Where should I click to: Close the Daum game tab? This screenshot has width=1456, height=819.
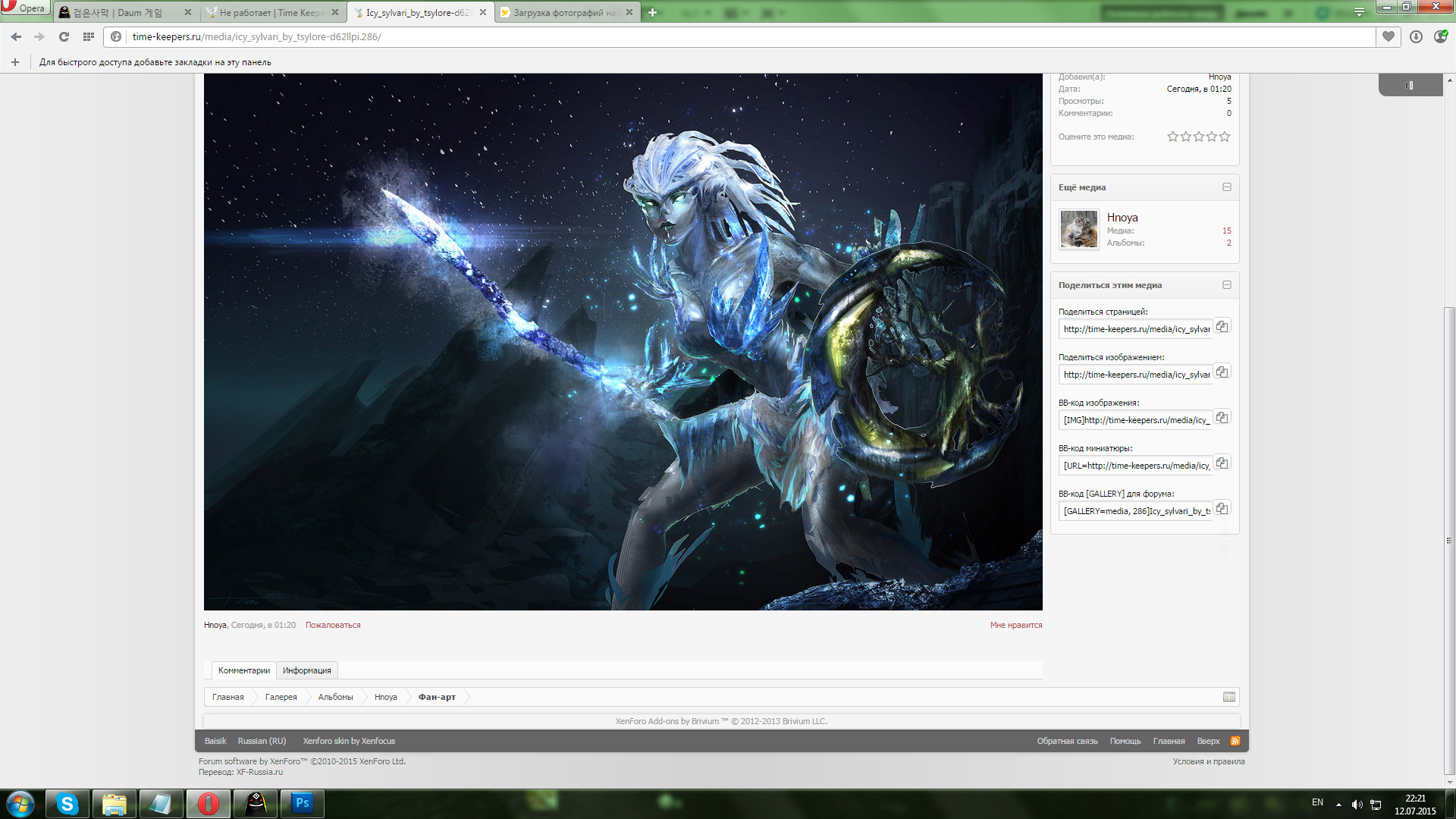[x=188, y=12]
